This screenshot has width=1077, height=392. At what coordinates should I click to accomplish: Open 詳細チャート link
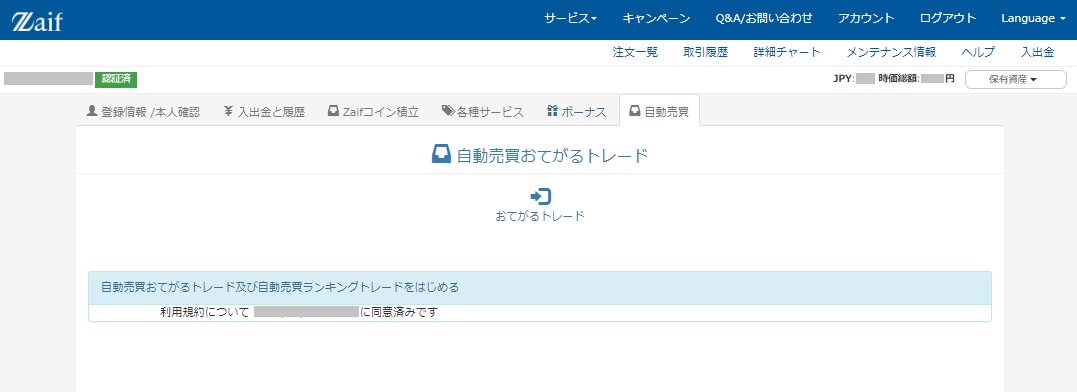point(786,52)
